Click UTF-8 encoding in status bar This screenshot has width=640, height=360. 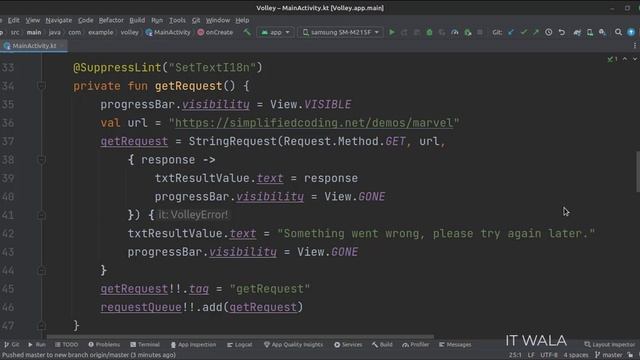tap(549, 355)
